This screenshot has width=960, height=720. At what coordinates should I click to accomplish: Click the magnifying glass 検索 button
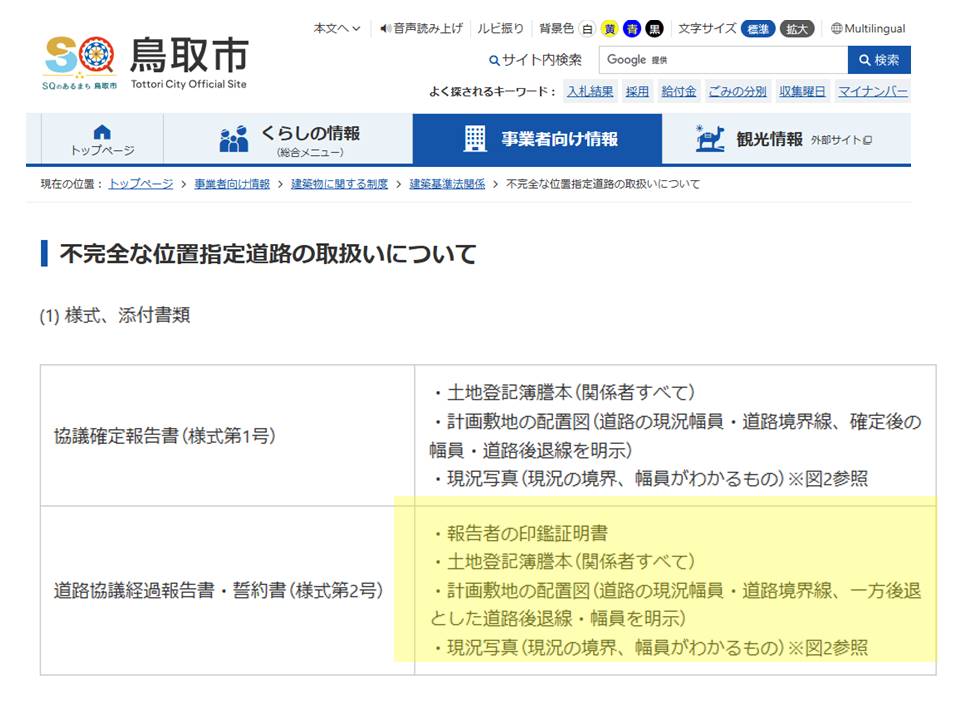(879, 61)
